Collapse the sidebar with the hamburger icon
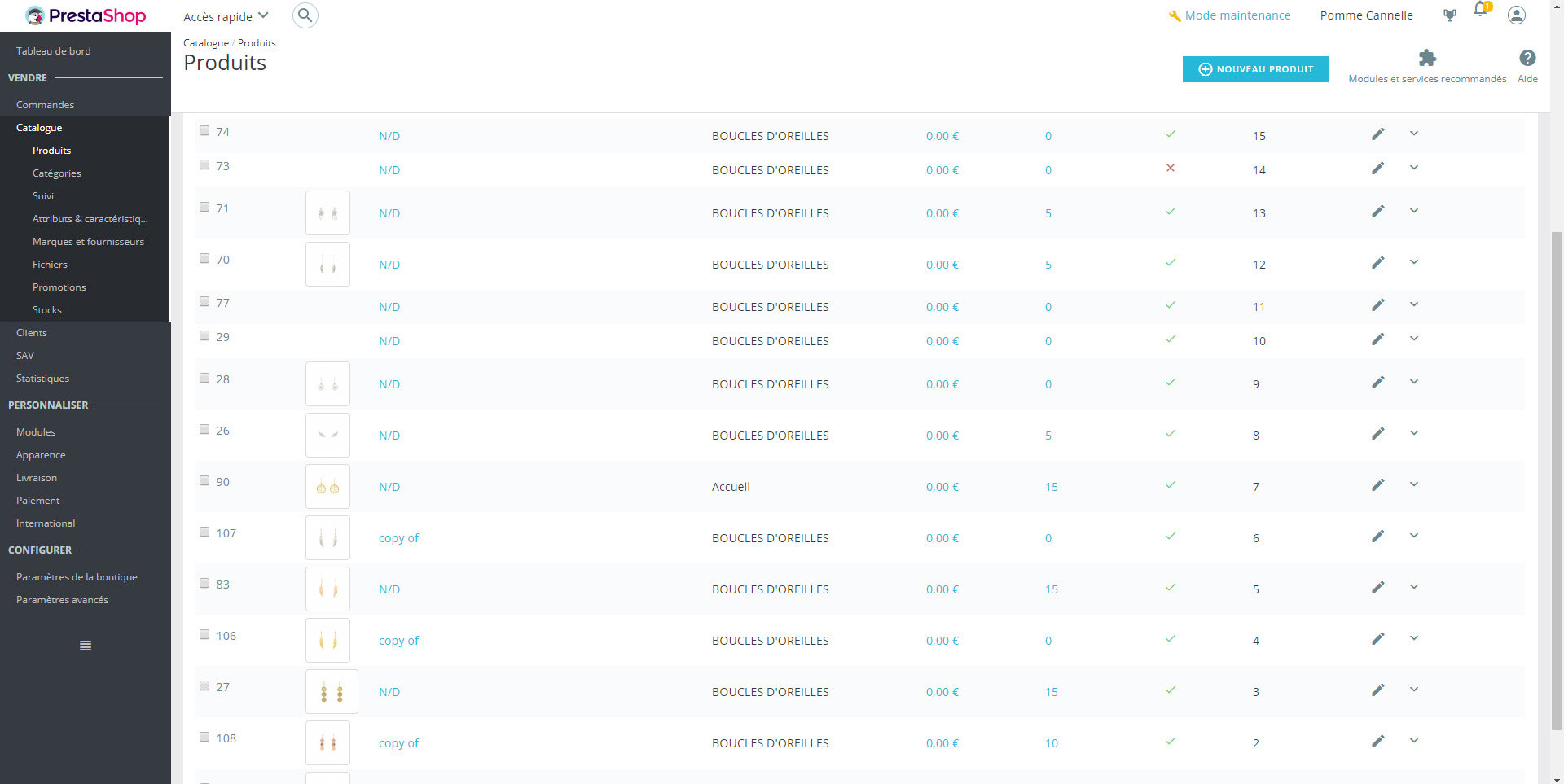This screenshot has height=784, width=1564. coord(85,645)
